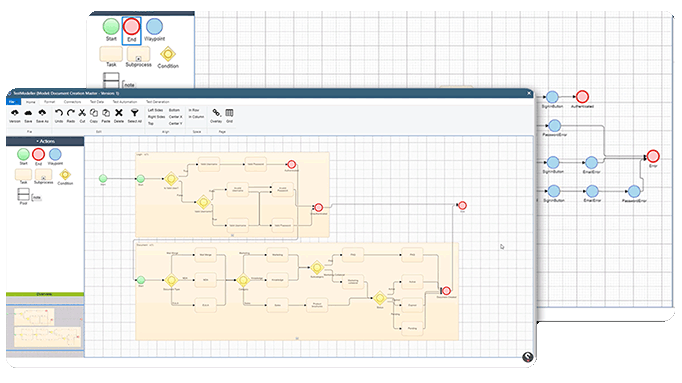This screenshot has height=383, width=682.
Task: Select the PasswordError waypoint following the EmailError in the background window
Action: click(634, 191)
